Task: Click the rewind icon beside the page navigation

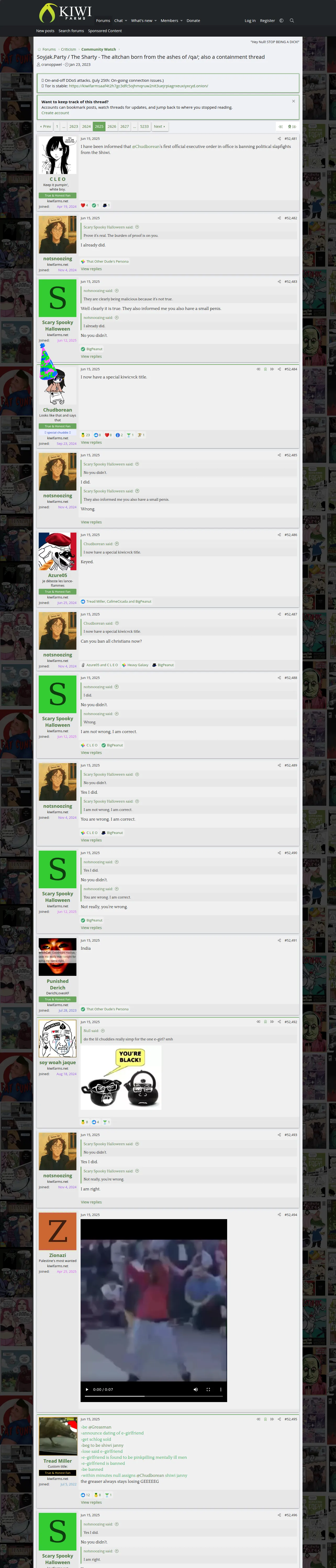Action: pos(281,126)
